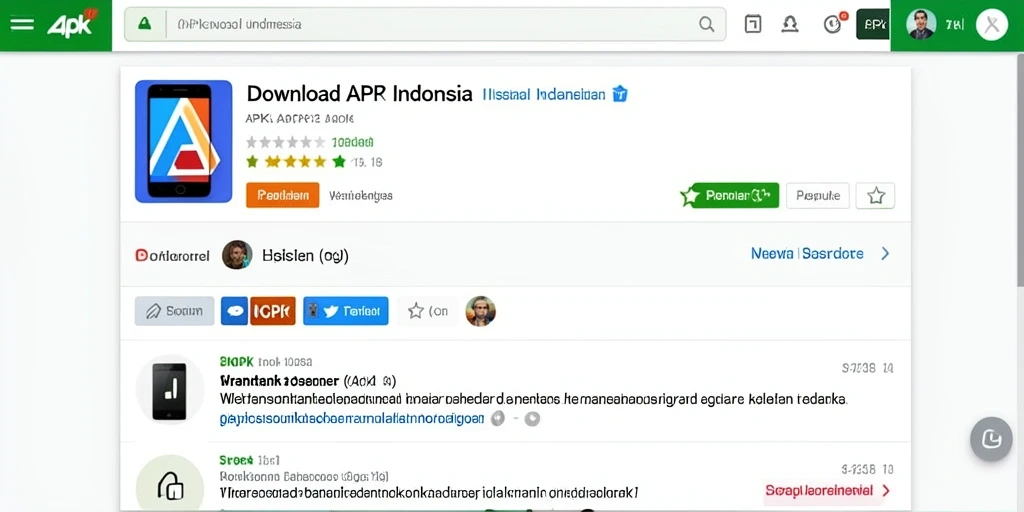This screenshot has width=1024, height=512.
Task: Click the magnifier search icon
Action: point(707,25)
